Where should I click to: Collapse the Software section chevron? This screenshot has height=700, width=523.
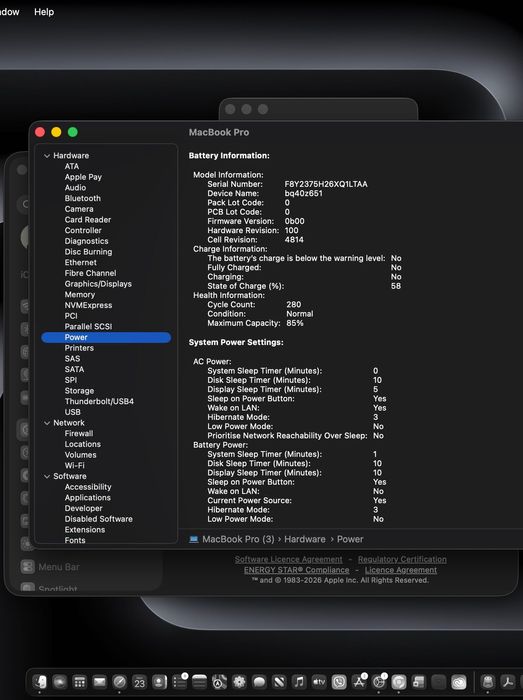[x=47, y=476]
